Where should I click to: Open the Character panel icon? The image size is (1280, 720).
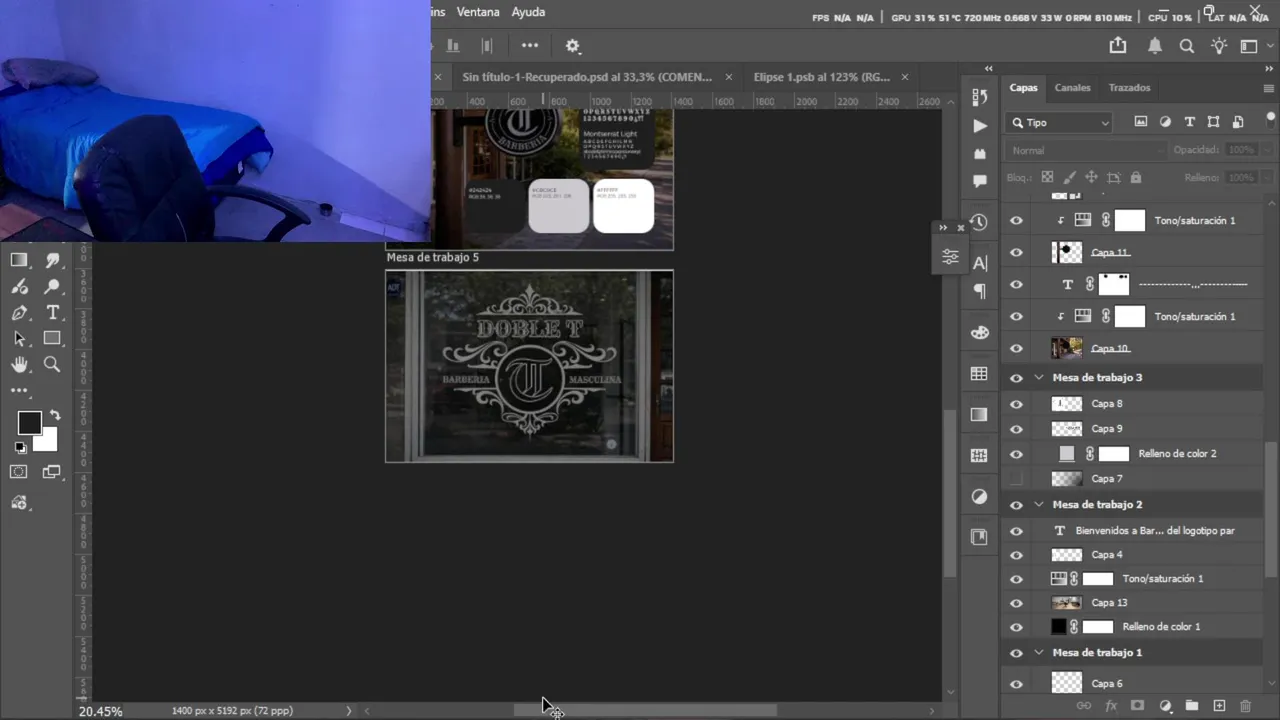[x=979, y=263]
